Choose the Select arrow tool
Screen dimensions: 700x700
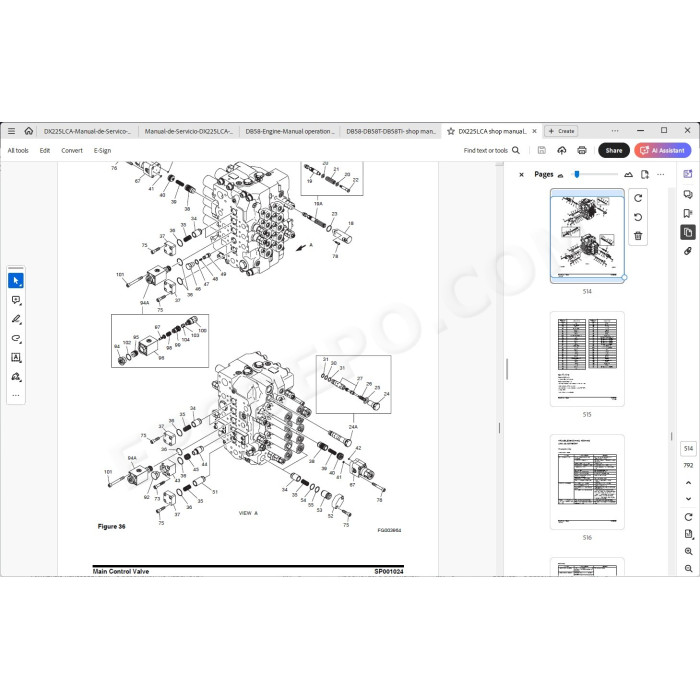point(16,281)
